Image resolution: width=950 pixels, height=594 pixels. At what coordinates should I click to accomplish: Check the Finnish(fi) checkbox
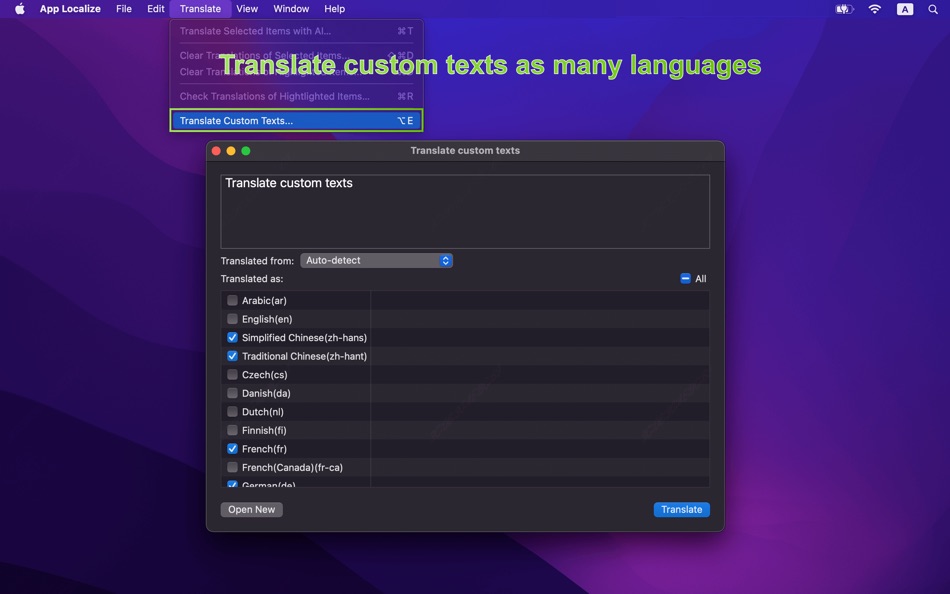[232, 430]
